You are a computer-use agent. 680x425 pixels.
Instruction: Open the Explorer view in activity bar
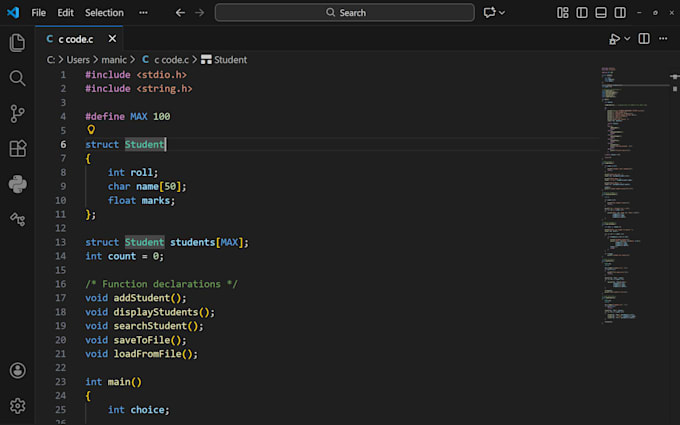click(x=17, y=43)
